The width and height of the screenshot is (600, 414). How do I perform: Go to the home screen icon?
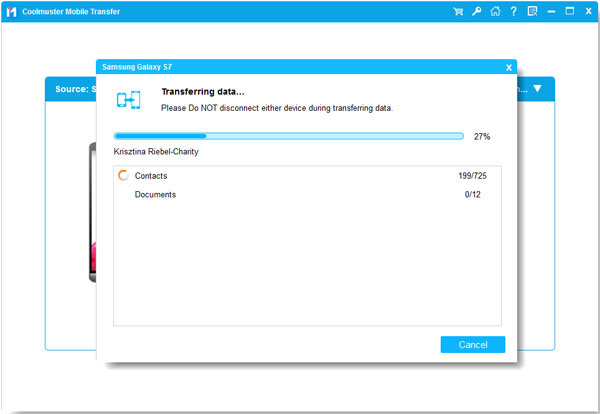pos(494,12)
